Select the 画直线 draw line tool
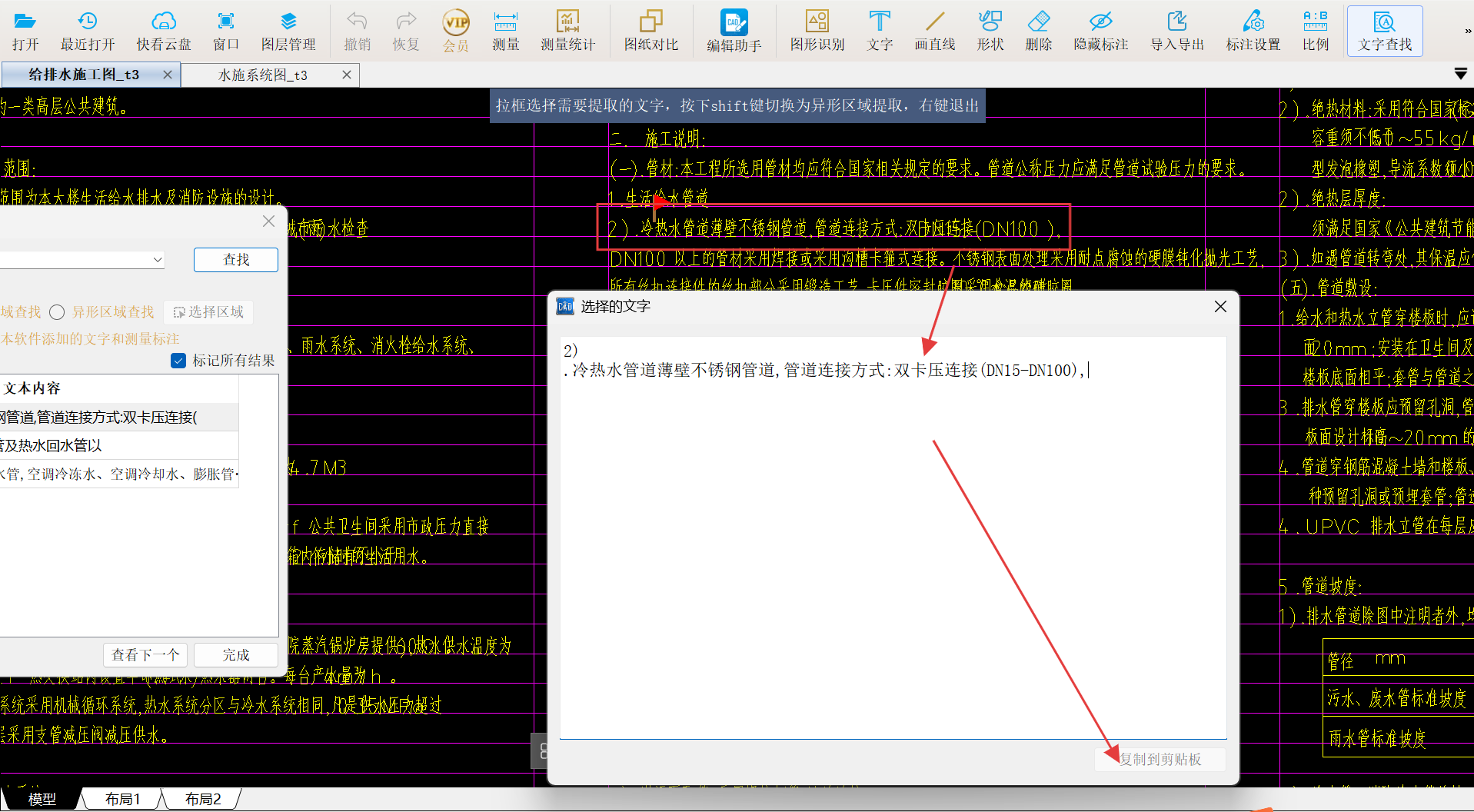 (935, 31)
